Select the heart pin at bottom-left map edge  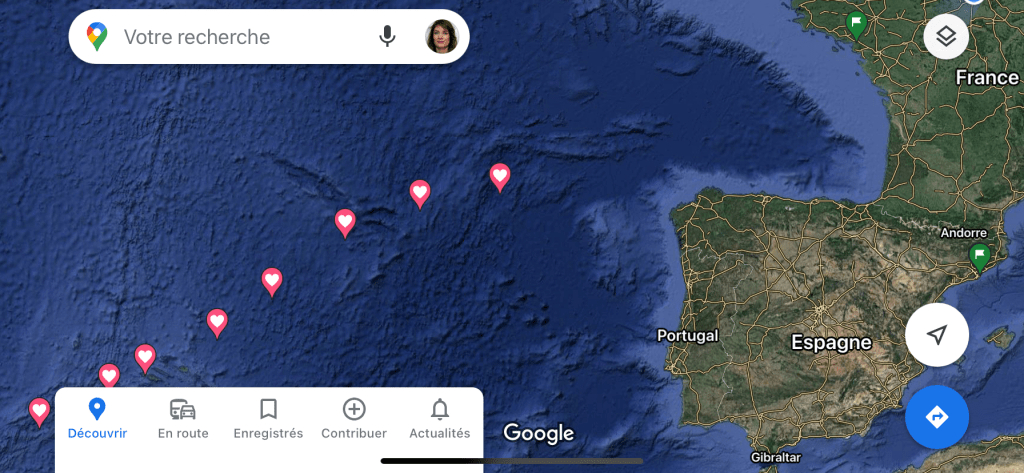tap(39, 412)
